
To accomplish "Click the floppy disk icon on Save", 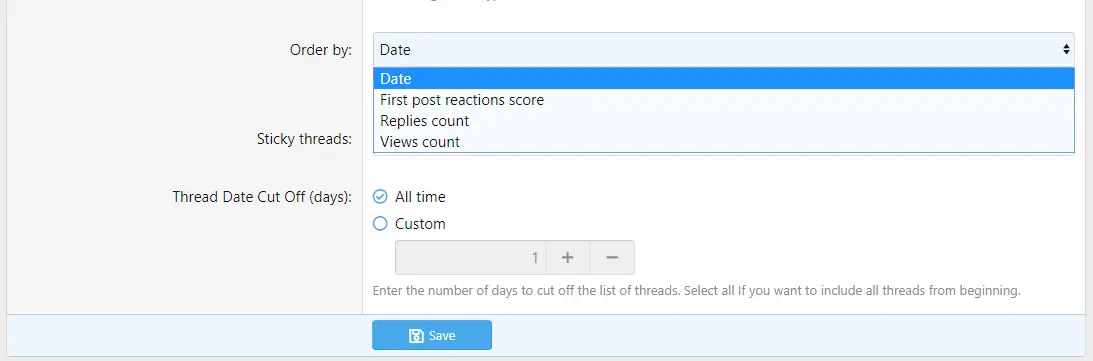I will click(x=416, y=335).
